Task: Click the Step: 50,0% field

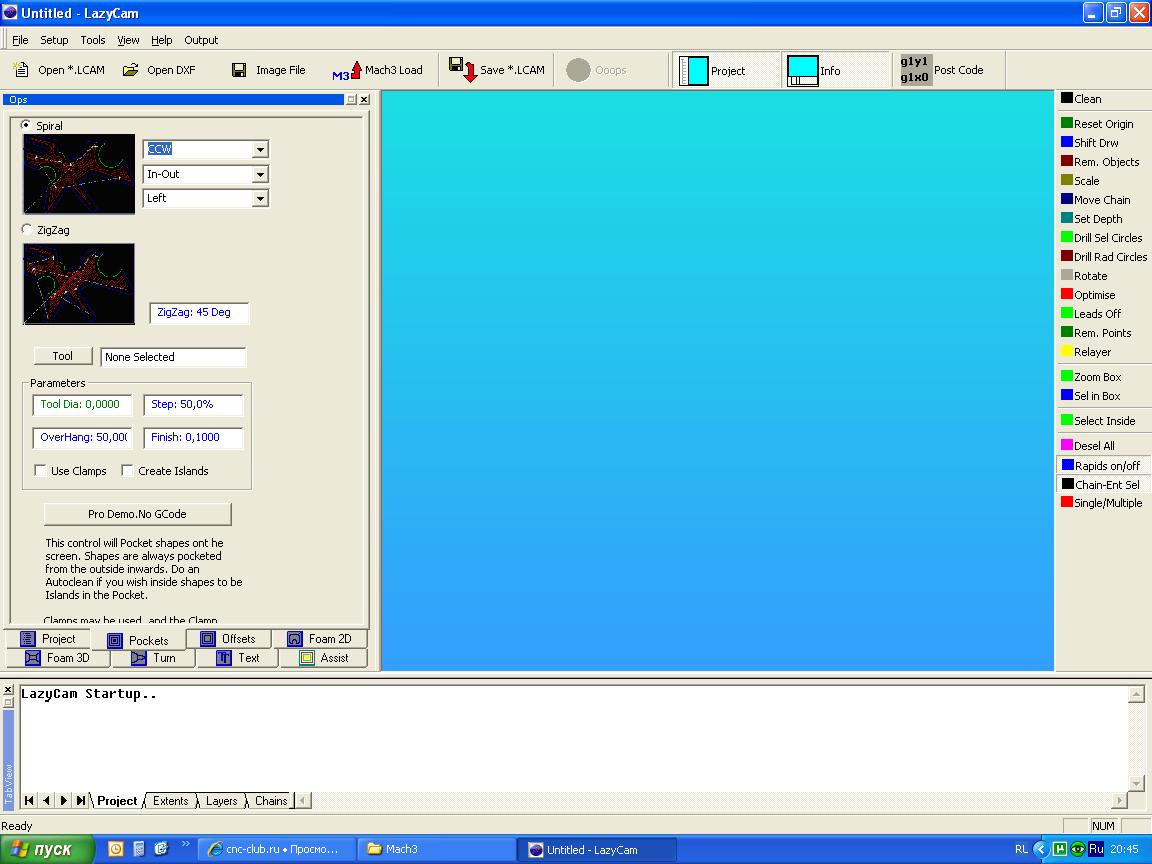Action: 193,404
